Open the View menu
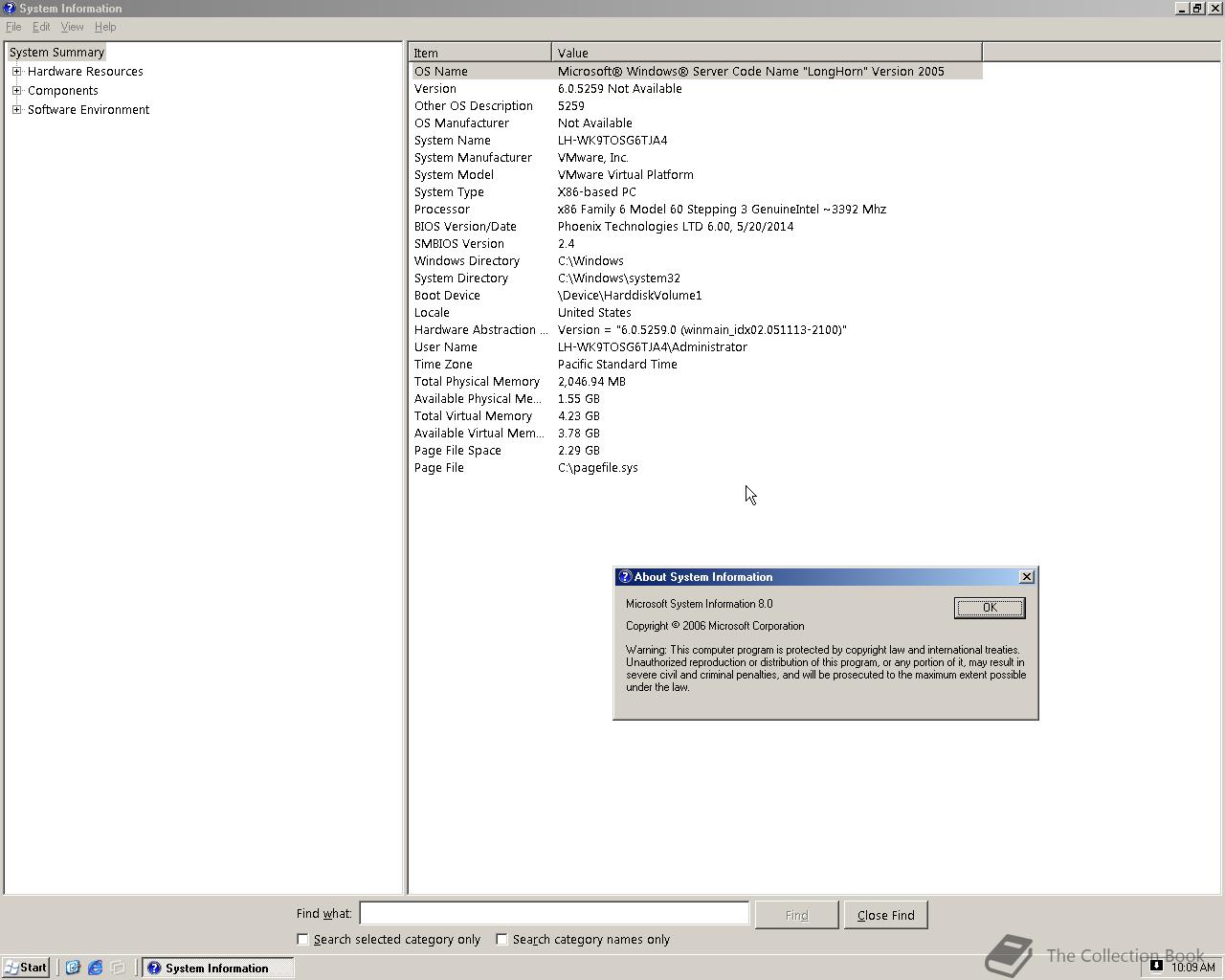 [x=72, y=27]
